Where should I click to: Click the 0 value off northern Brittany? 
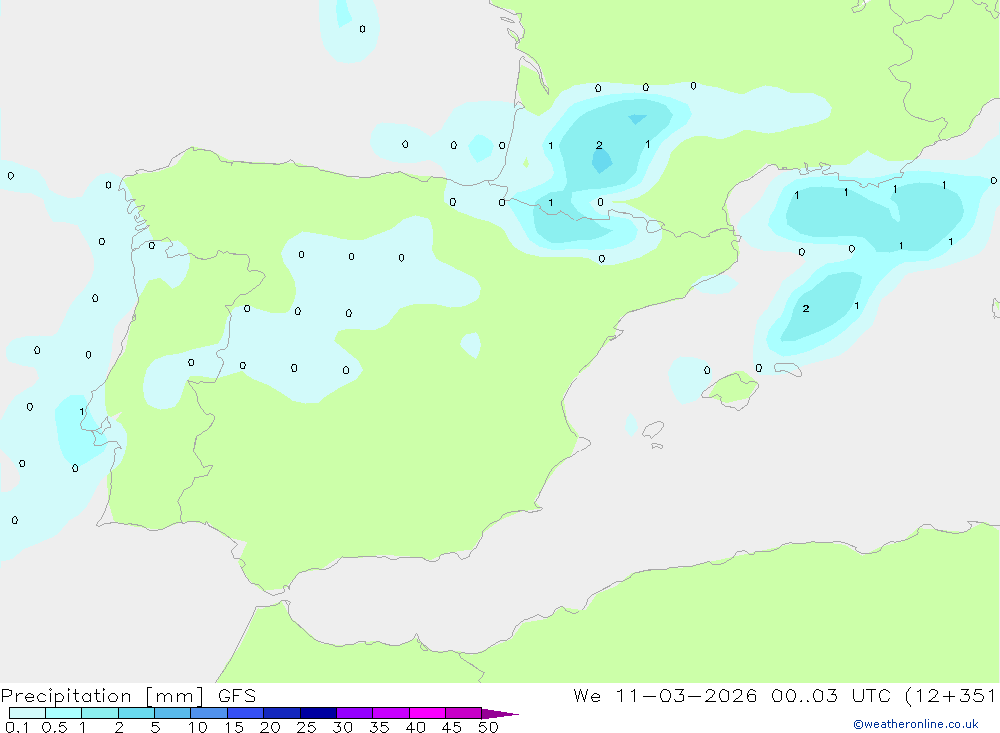coord(362,29)
